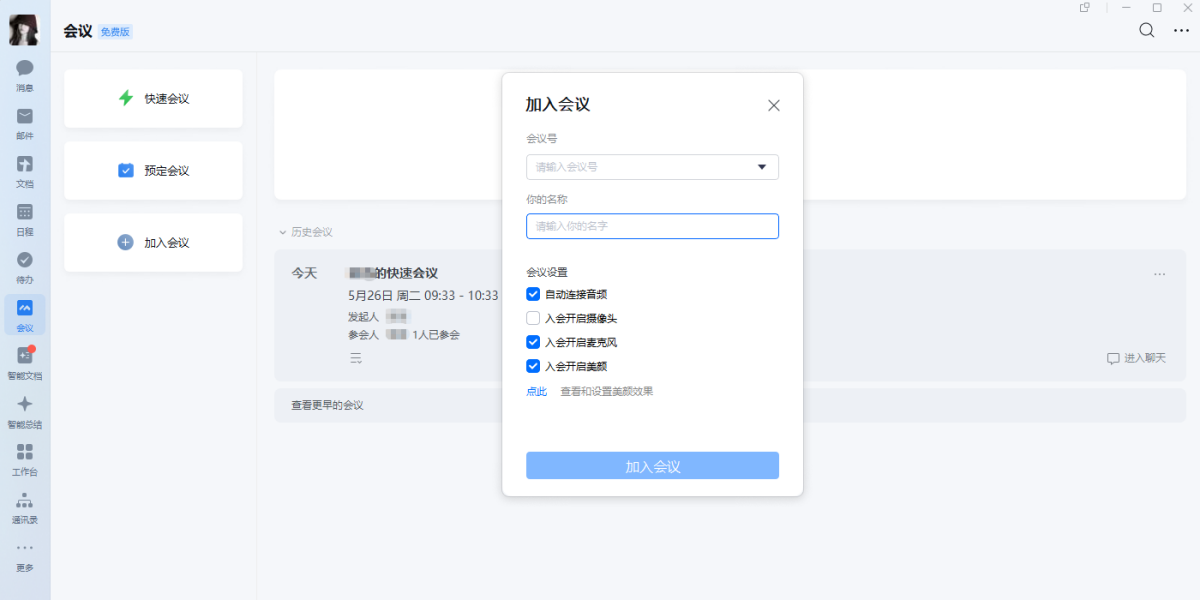
Task: Uncheck 入会开启麦克风 checkbox
Action: click(x=533, y=342)
